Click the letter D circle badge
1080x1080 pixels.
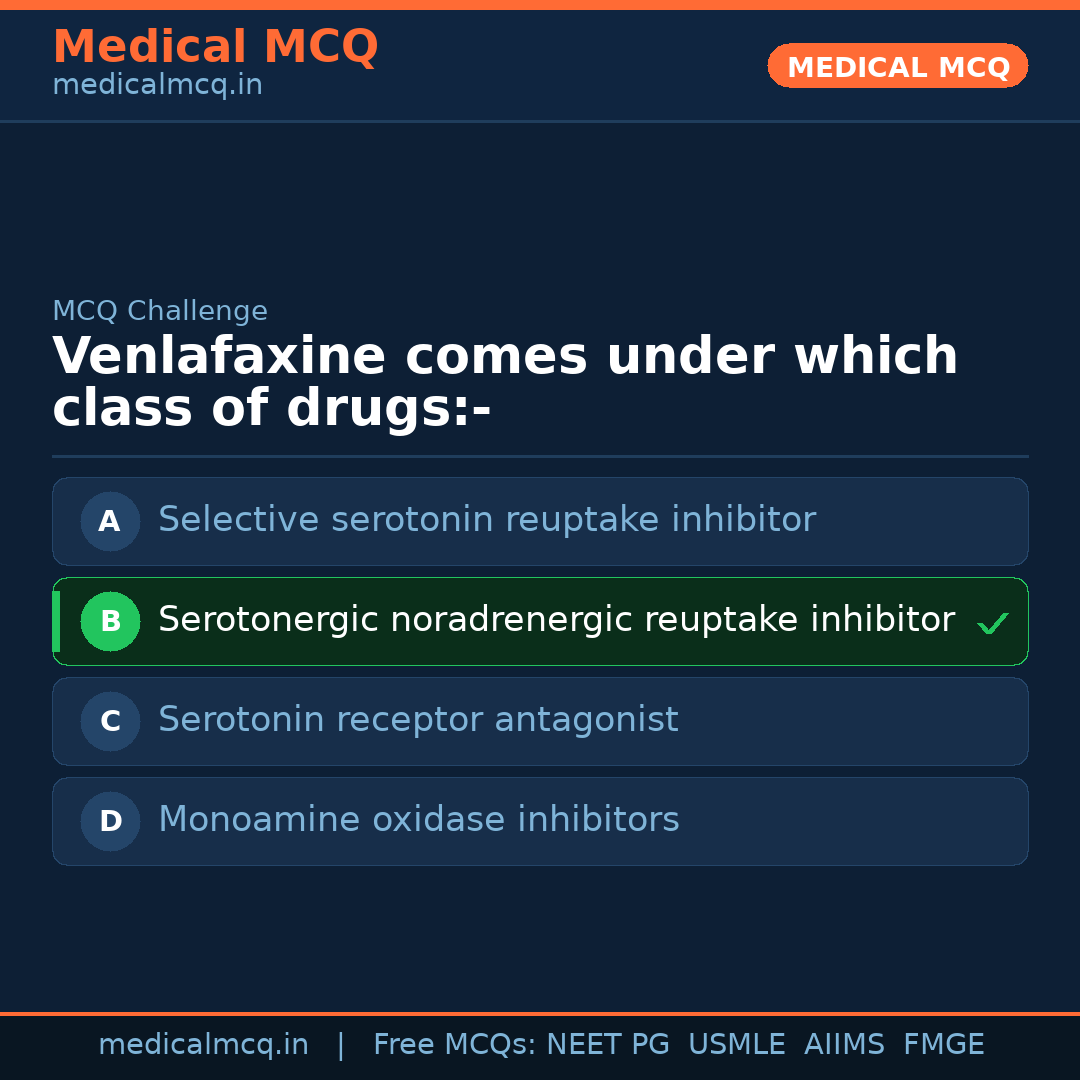(110, 821)
